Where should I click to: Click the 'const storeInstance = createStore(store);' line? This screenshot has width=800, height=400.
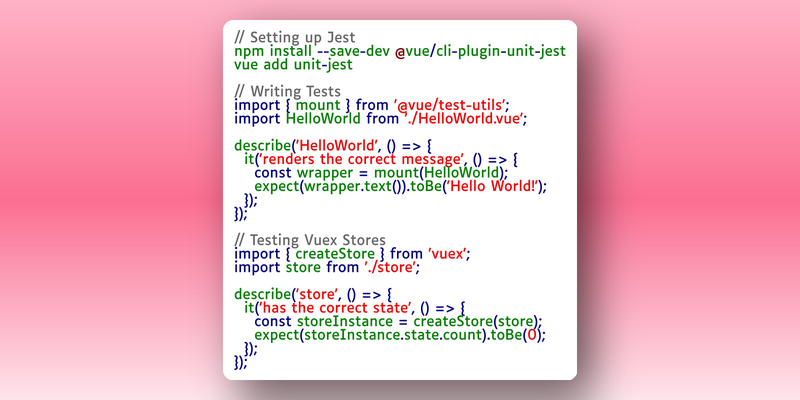coord(398,322)
